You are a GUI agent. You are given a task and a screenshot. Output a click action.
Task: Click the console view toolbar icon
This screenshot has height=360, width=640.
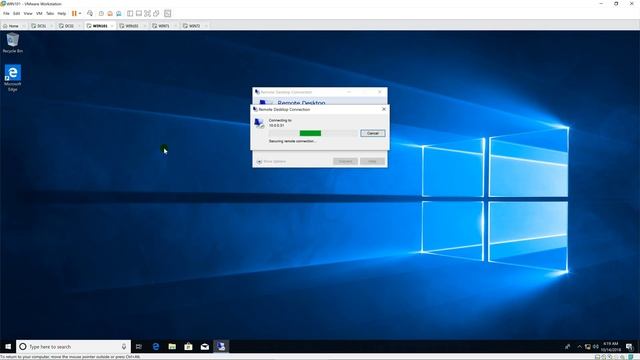[167, 13]
